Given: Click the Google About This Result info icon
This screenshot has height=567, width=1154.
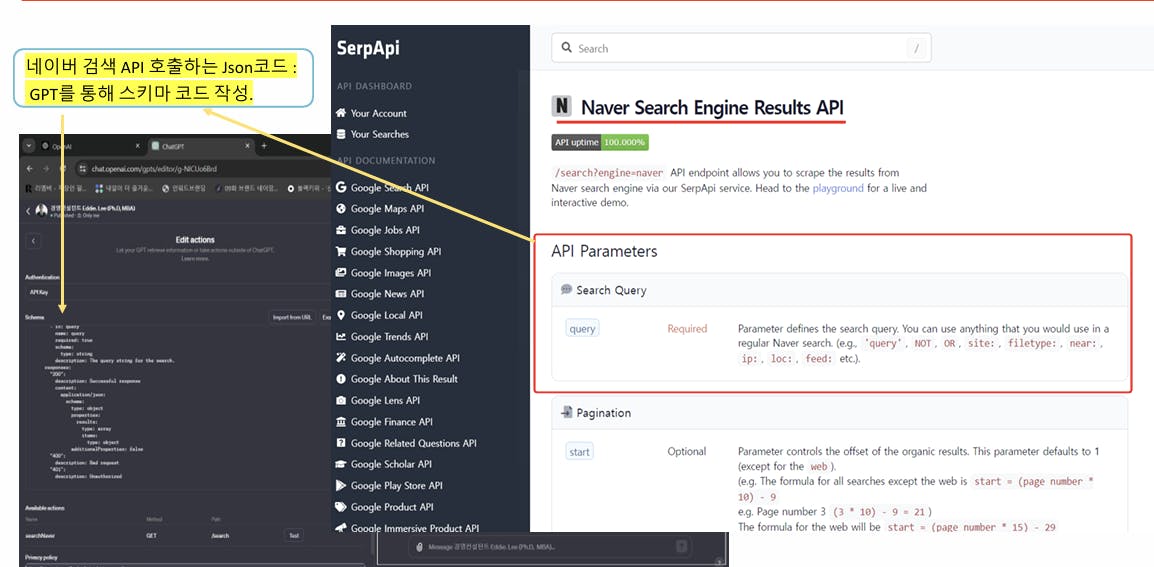Looking at the screenshot, I should pyautogui.click(x=341, y=378).
